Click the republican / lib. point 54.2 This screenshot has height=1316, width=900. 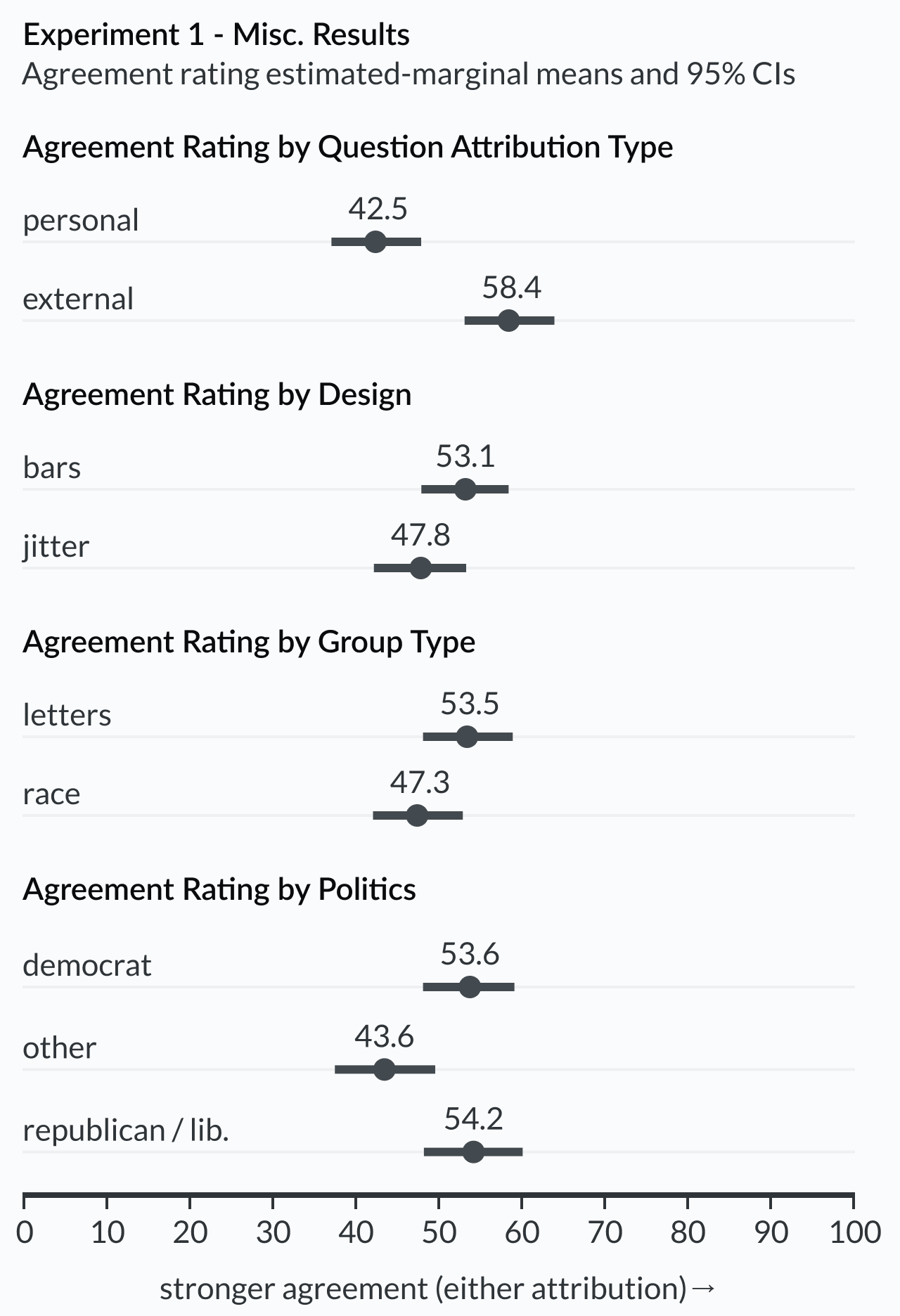(473, 1152)
